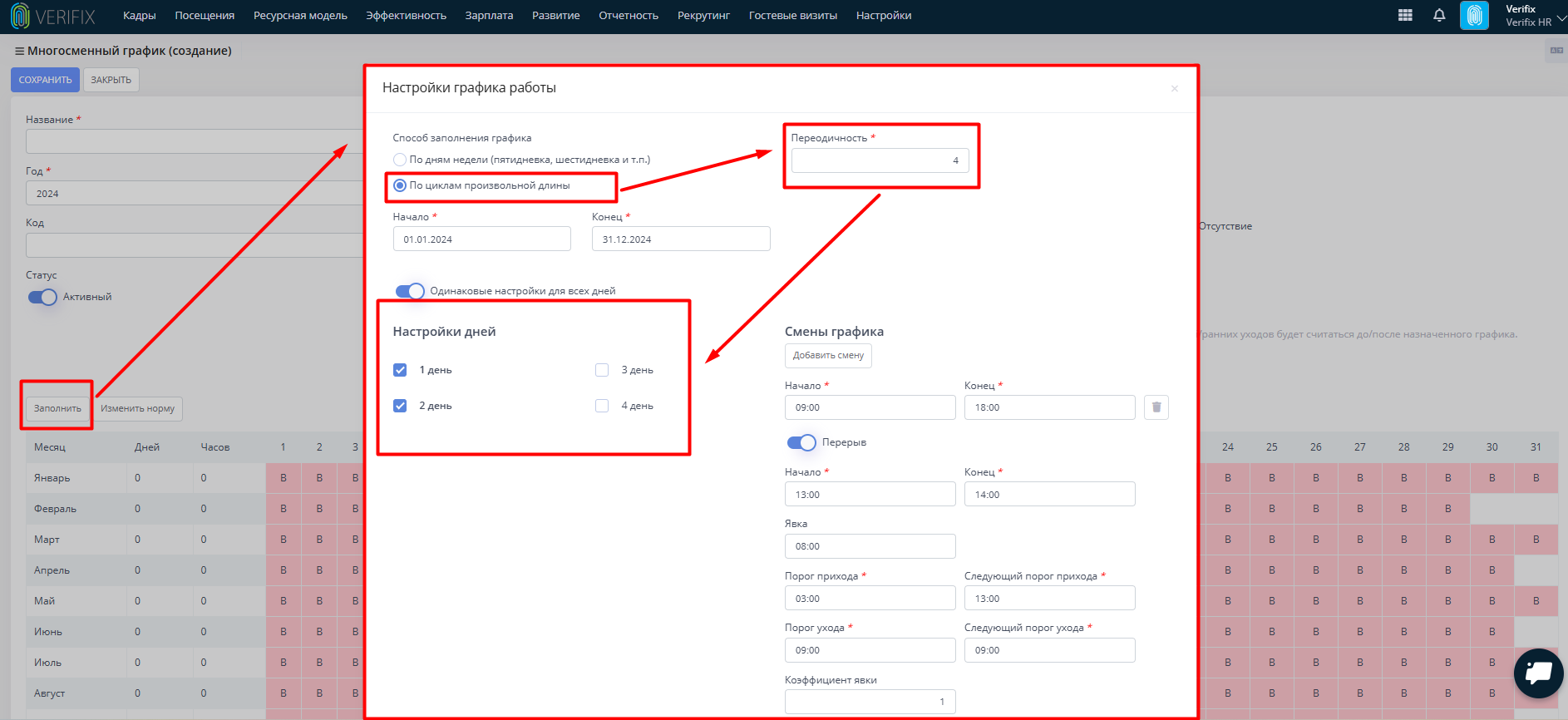
Task: Toggle the Перерыв switch
Action: pos(801,442)
